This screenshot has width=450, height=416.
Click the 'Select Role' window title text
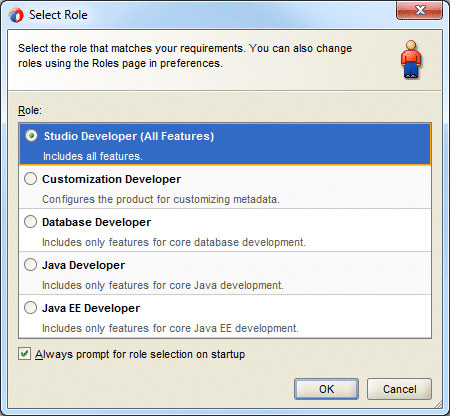(x=58, y=15)
